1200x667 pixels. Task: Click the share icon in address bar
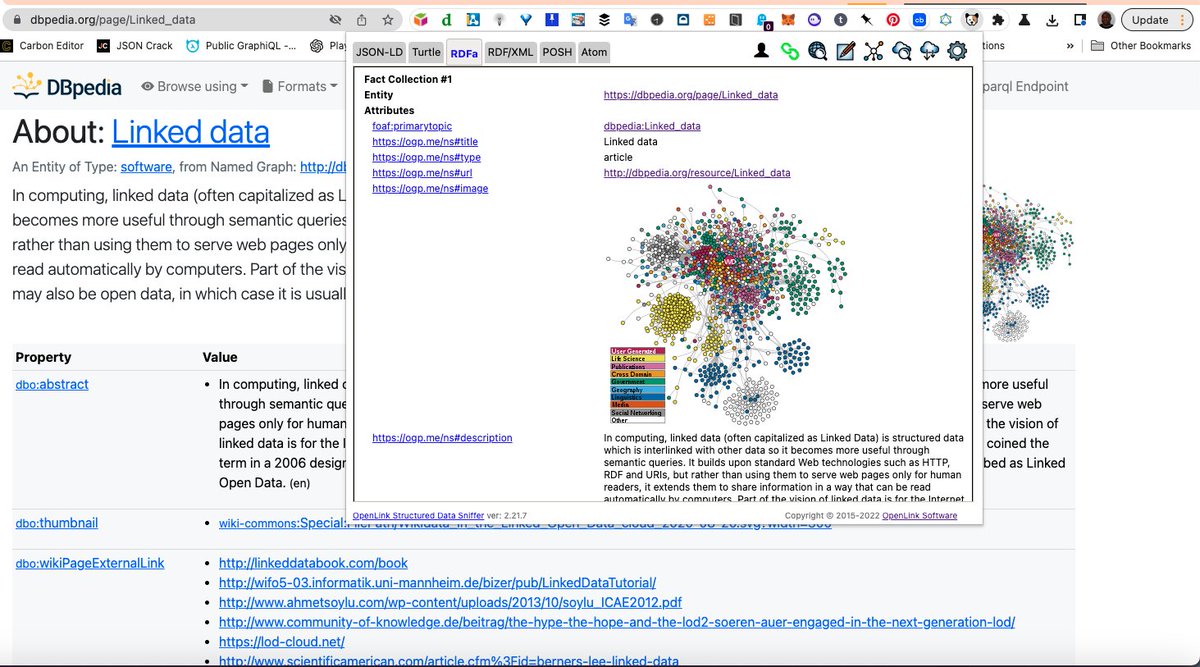361,19
